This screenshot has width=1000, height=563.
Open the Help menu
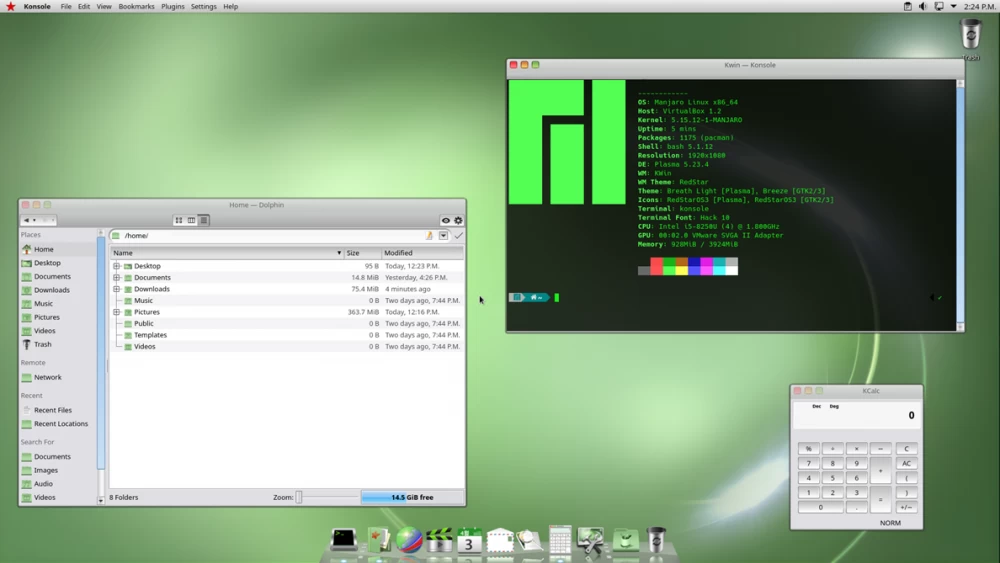coord(231,6)
